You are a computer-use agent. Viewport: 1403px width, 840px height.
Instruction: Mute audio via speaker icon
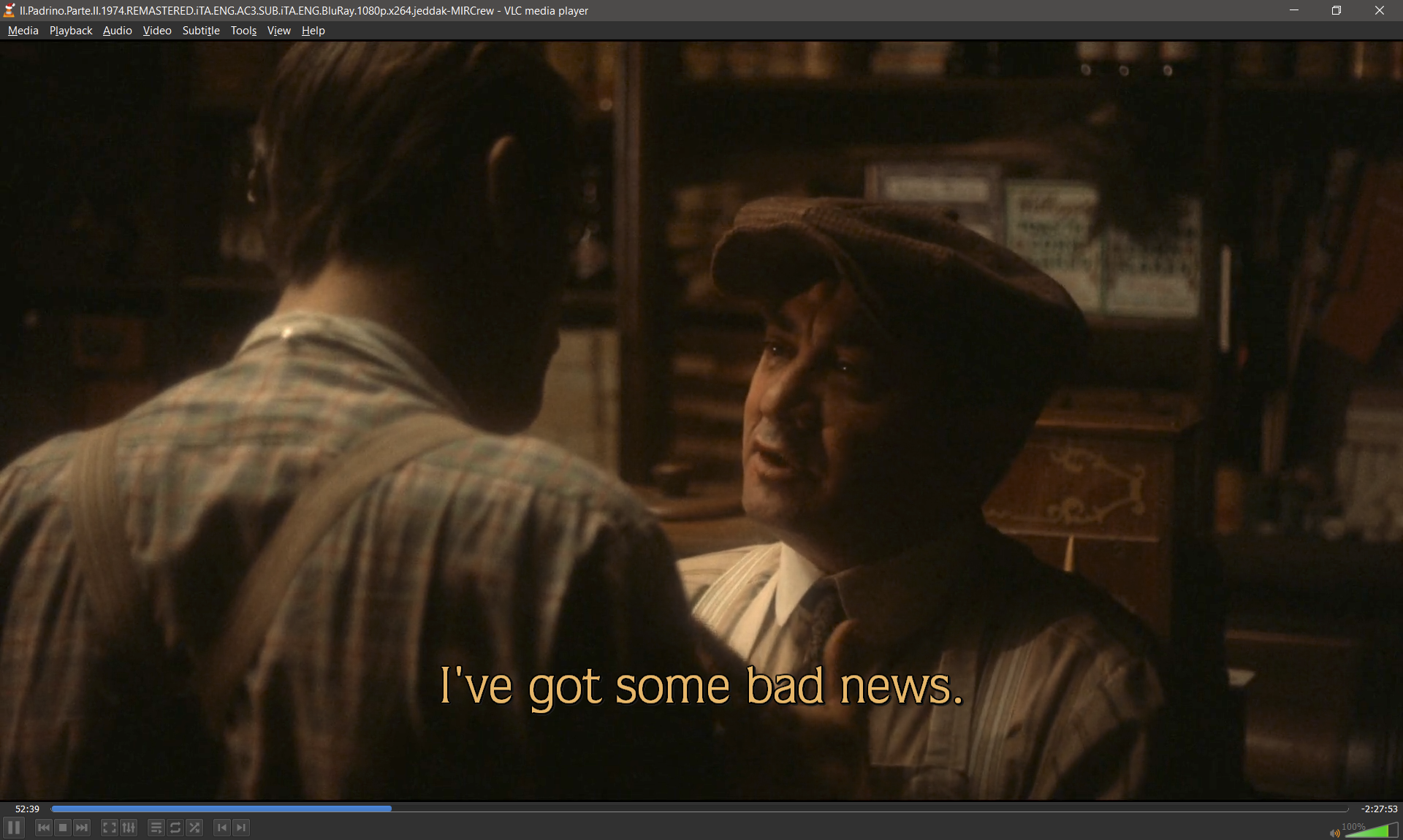1334,833
